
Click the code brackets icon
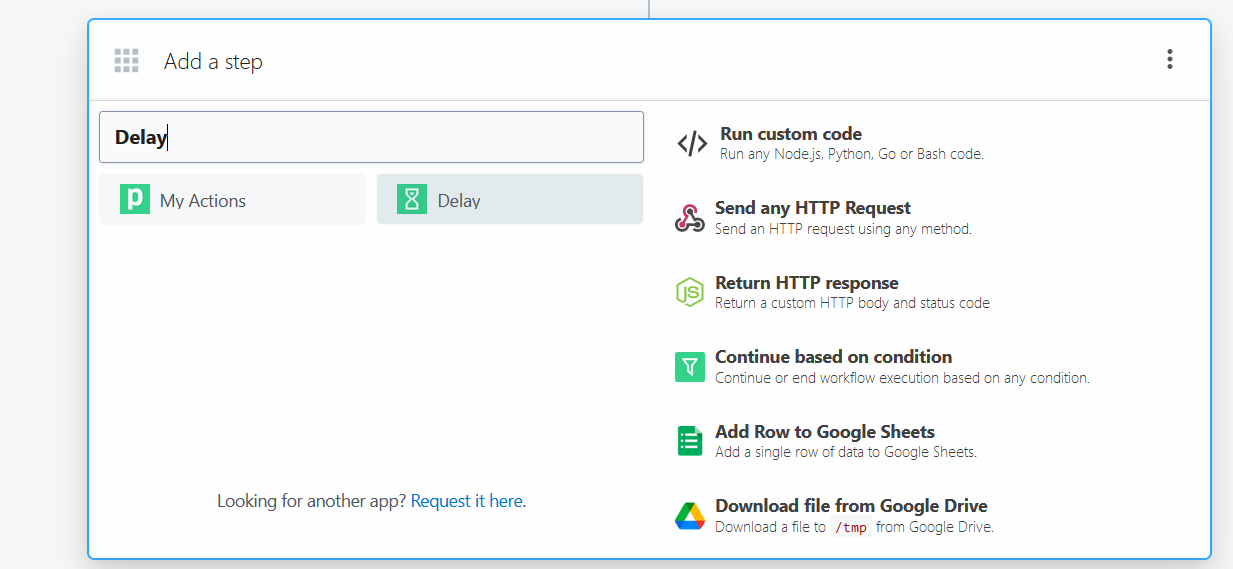(692, 144)
